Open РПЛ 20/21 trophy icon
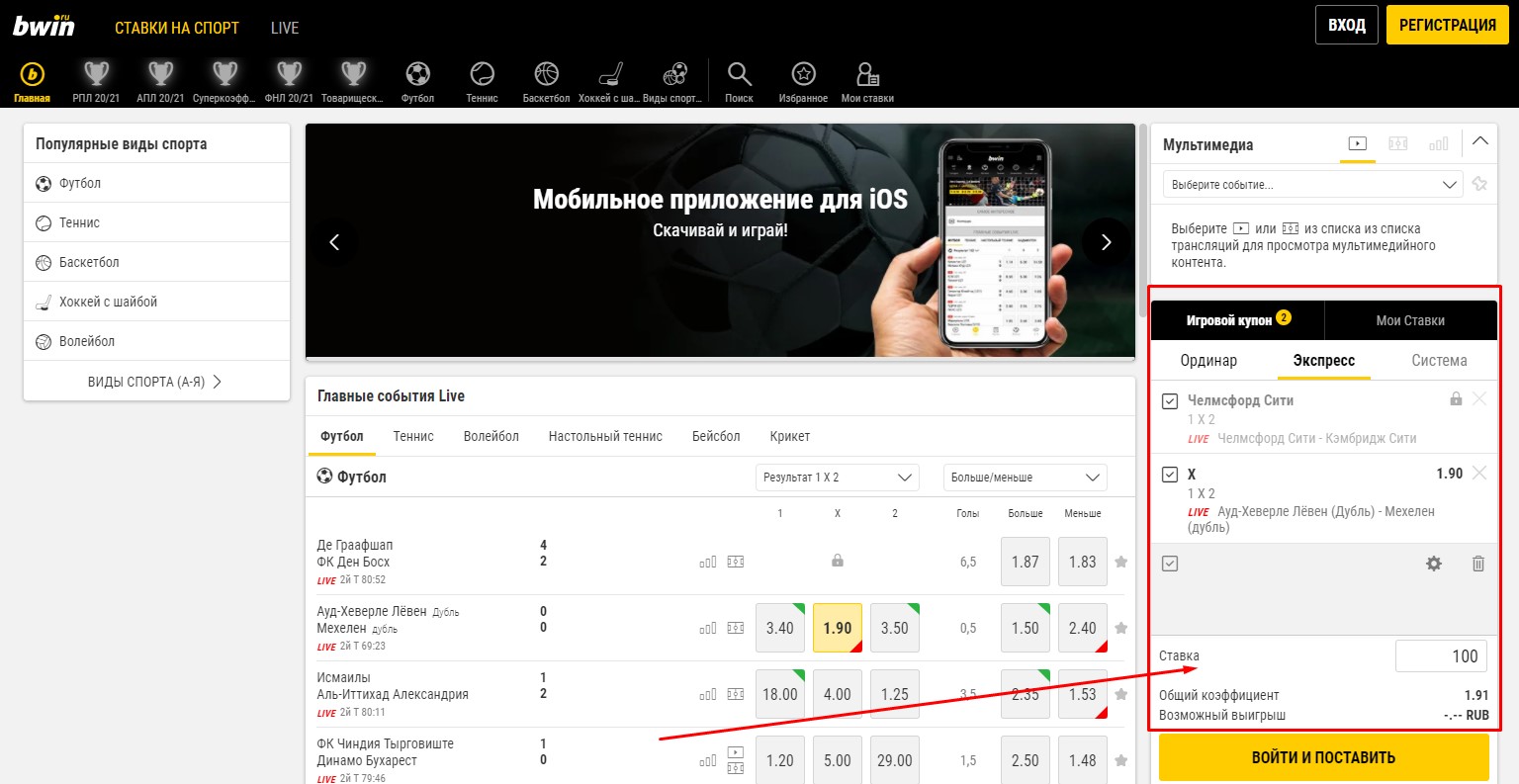This screenshot has width=1519, height=784. click(96, 74)
